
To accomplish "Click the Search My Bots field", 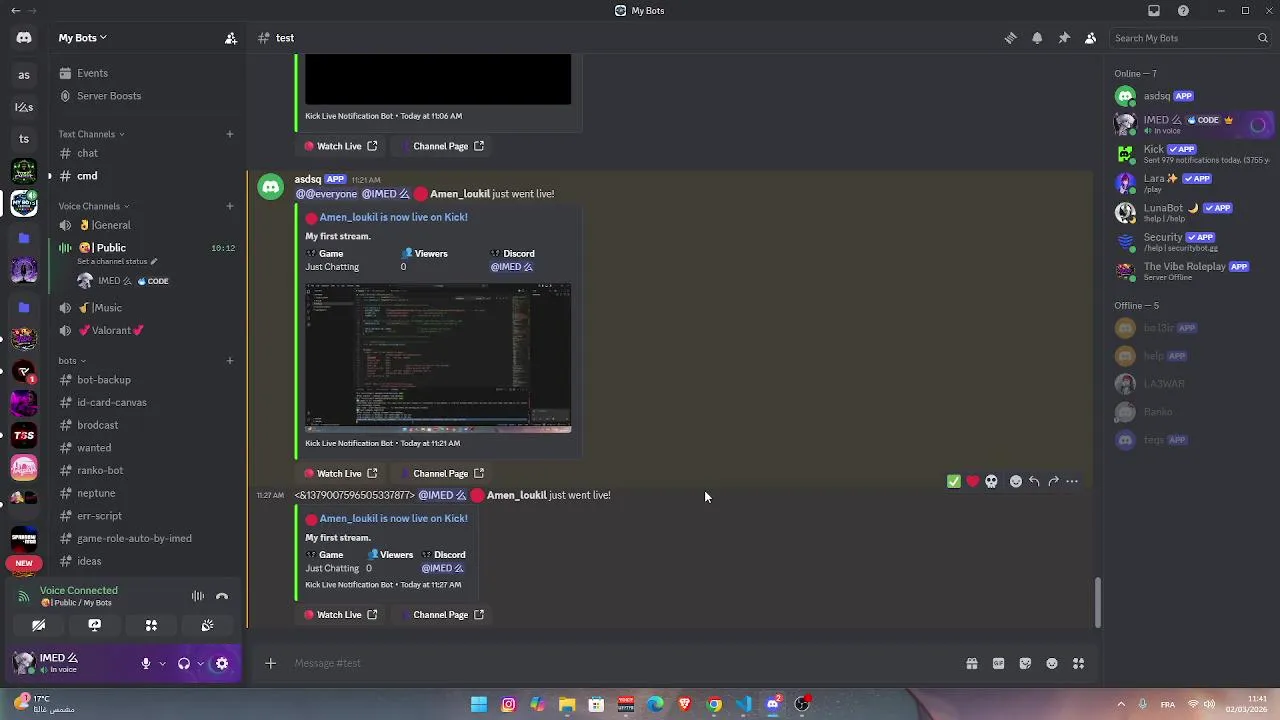I will click(x=1190, y=38).
